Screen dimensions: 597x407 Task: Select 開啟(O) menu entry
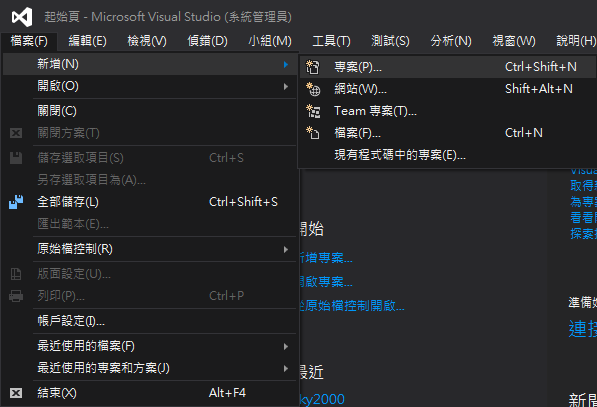pos(149,86)
